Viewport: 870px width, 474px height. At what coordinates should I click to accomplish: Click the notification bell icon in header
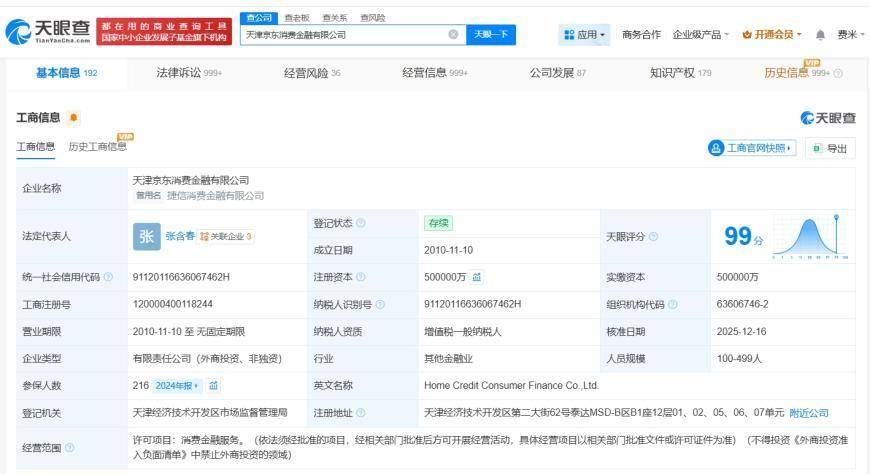tap(820, 35)
